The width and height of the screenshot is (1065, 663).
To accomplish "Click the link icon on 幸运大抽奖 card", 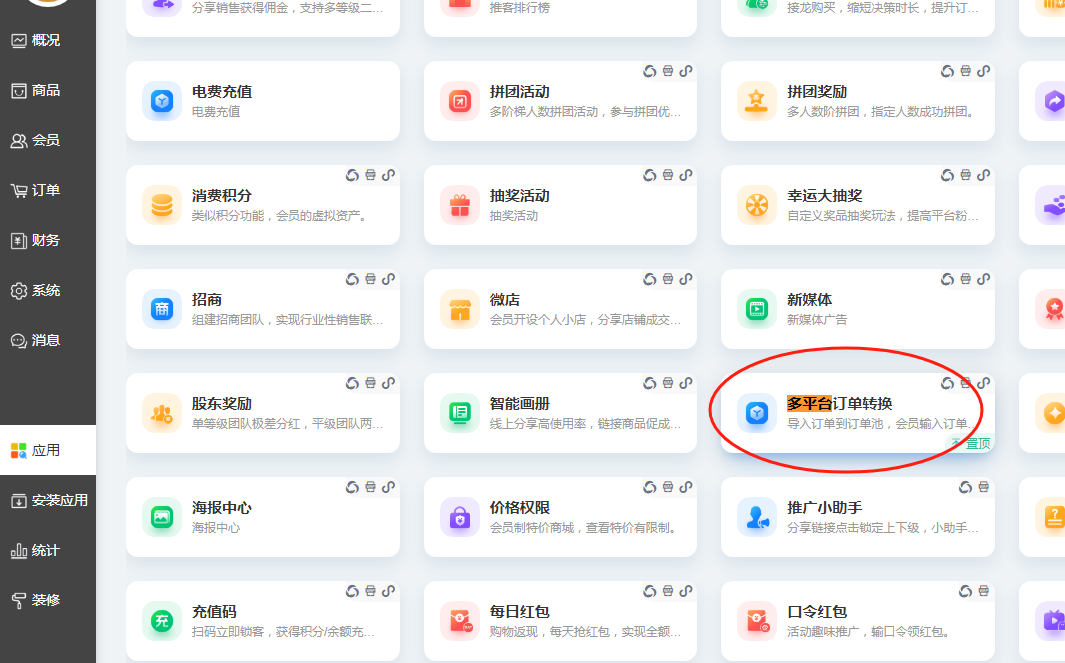I will 983,175.
